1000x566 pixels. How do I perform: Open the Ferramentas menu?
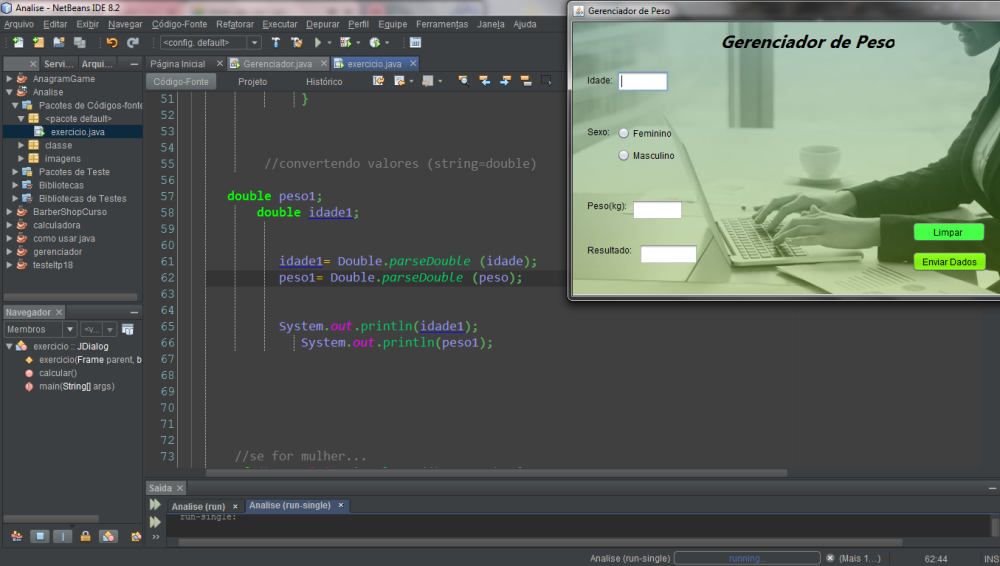442,24
